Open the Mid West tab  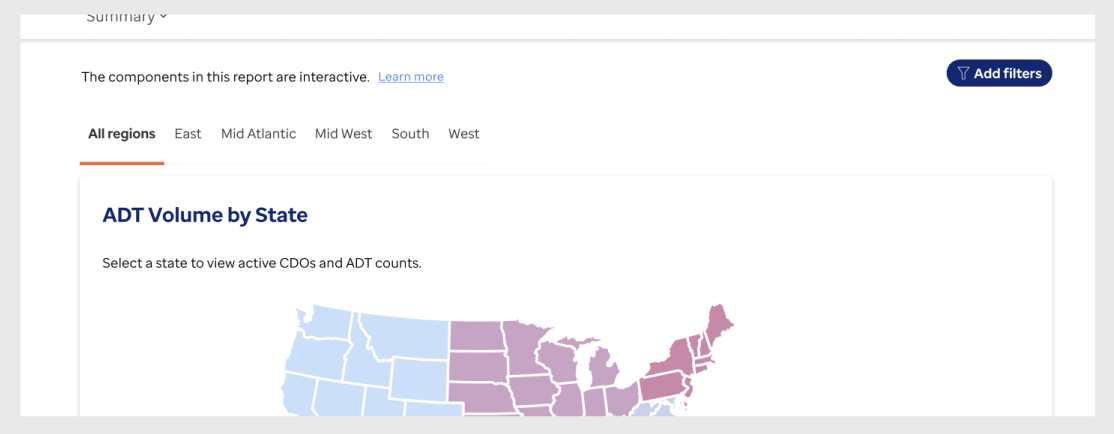(x=343, y=134)
